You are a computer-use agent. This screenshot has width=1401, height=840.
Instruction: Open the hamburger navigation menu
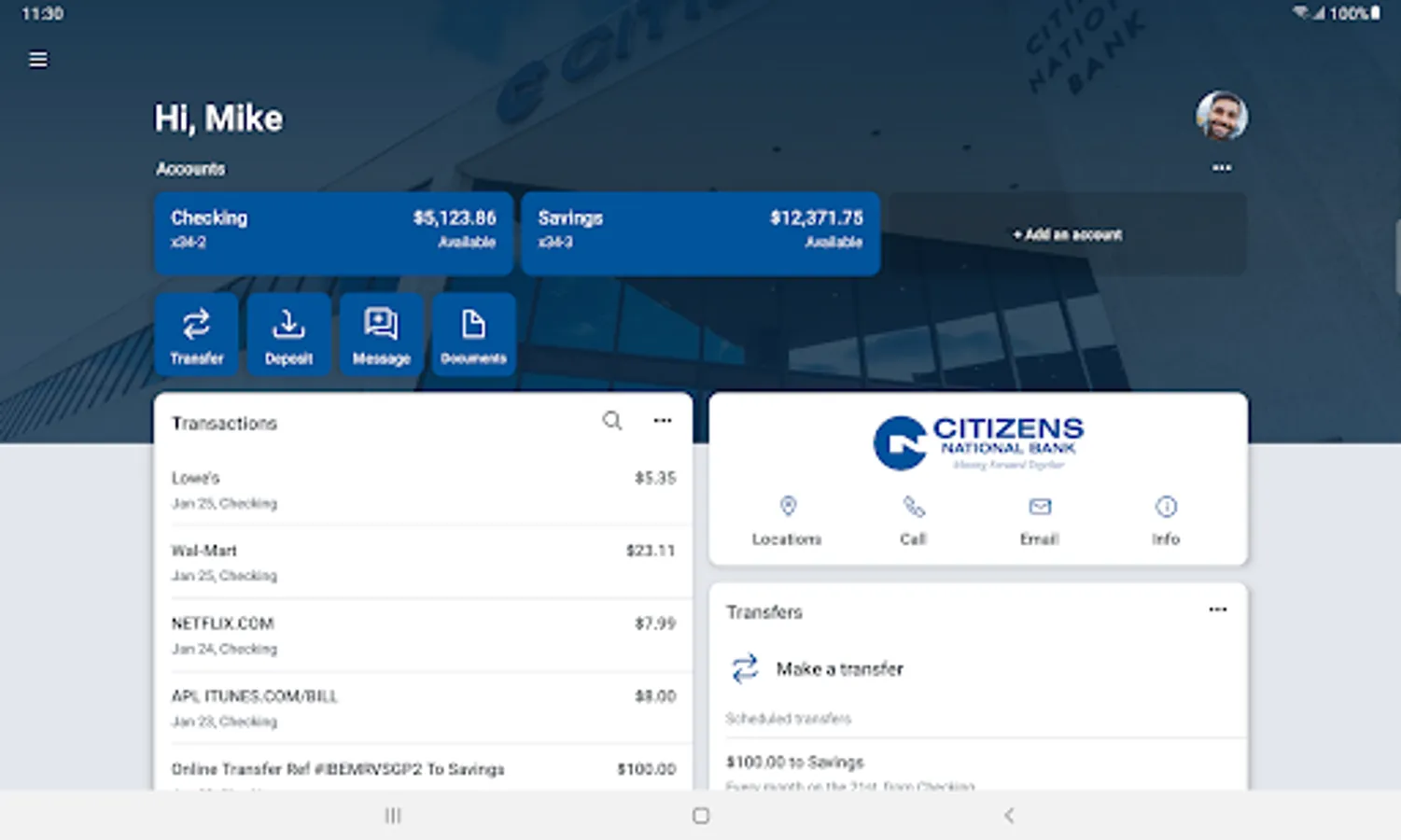pos(38,60)
